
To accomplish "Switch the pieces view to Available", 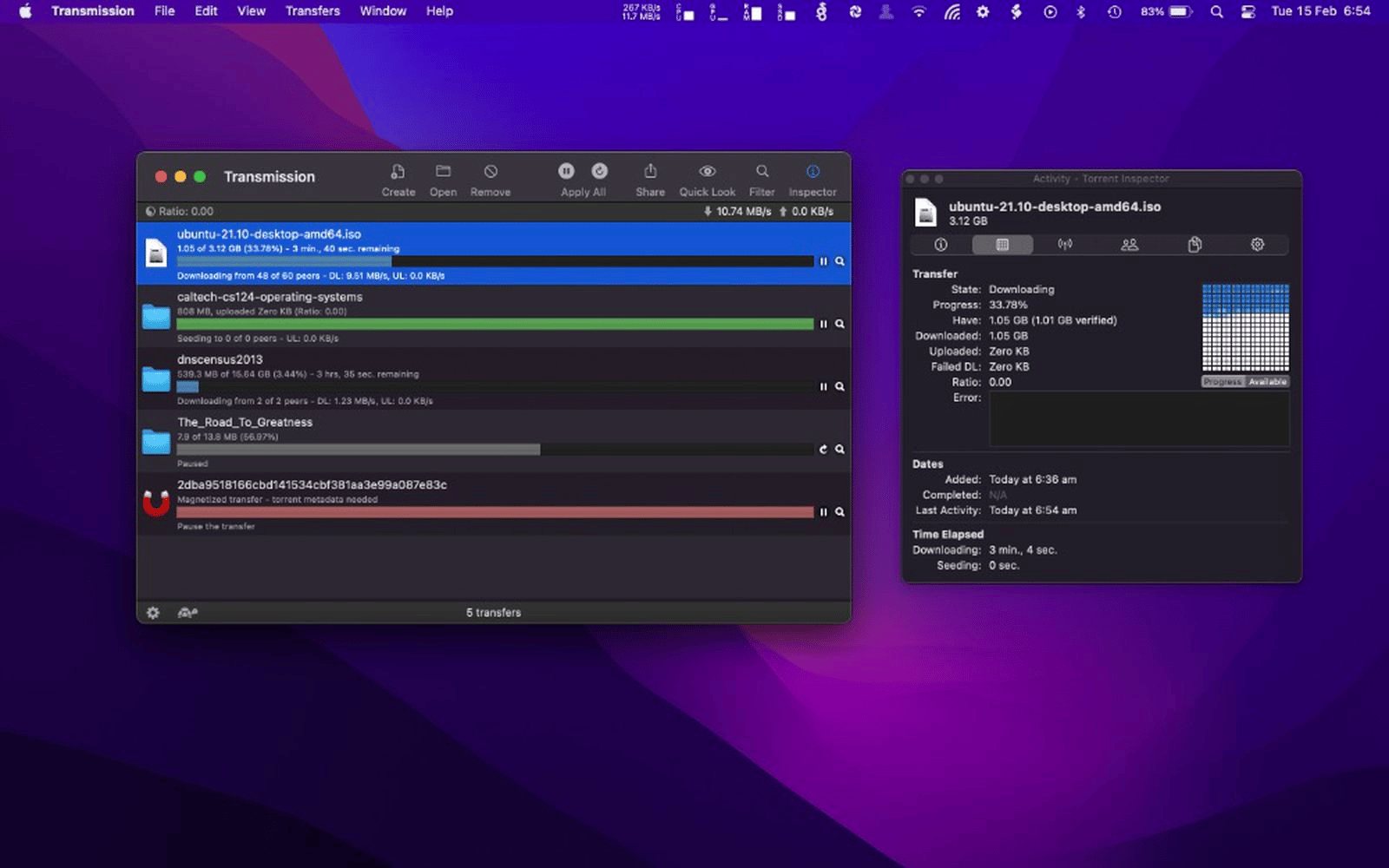I will coord(1268,382).
